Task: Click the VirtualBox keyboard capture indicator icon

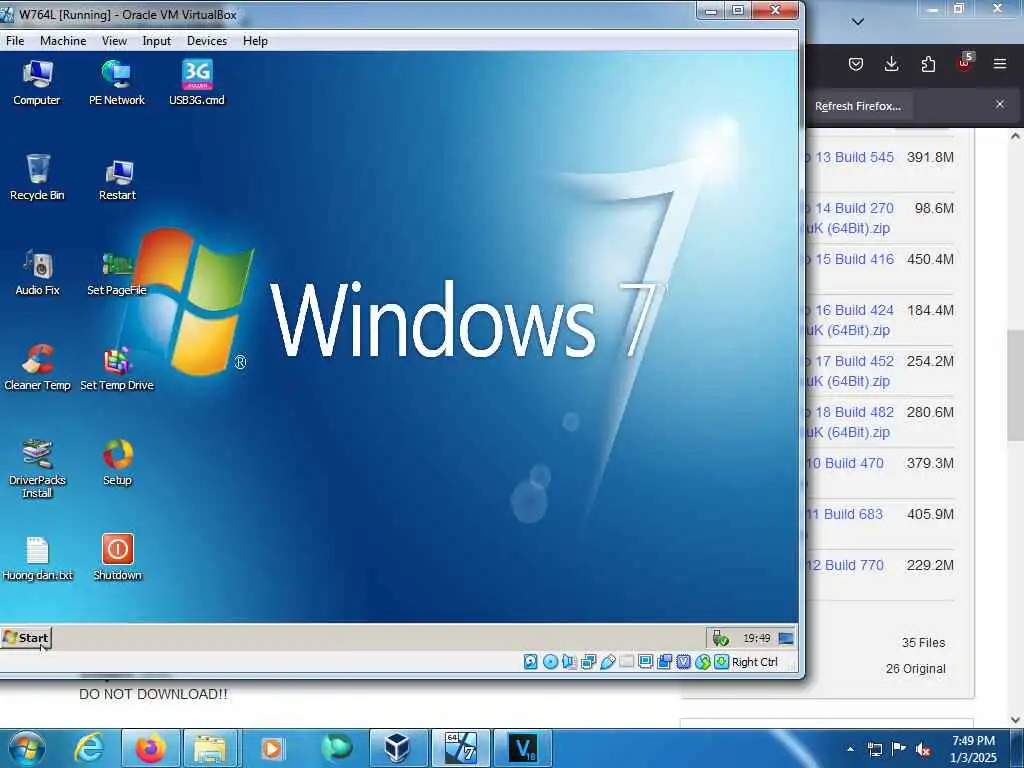Action: (x=721, y=662)
